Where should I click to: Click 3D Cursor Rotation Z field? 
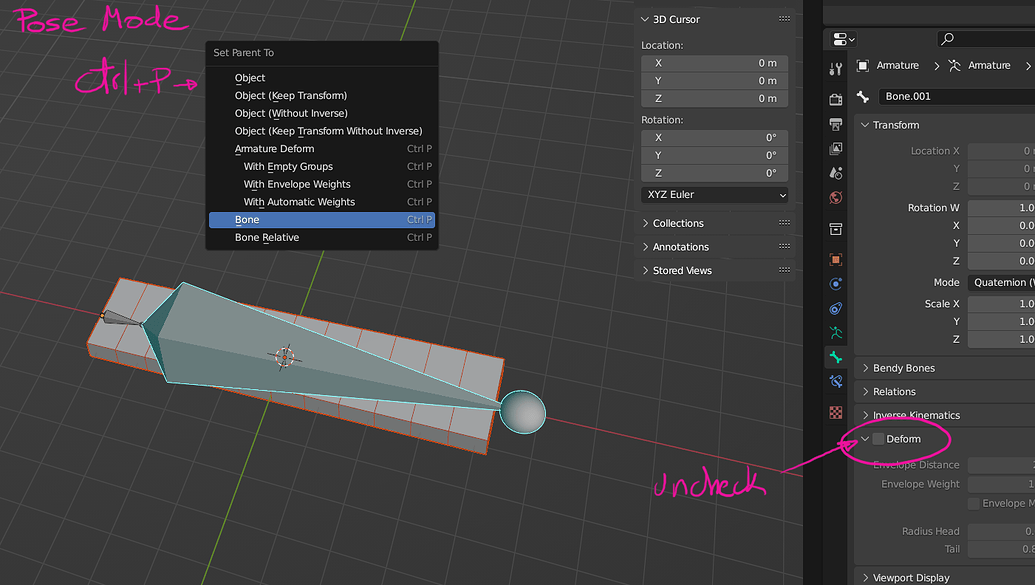point(715,173)
